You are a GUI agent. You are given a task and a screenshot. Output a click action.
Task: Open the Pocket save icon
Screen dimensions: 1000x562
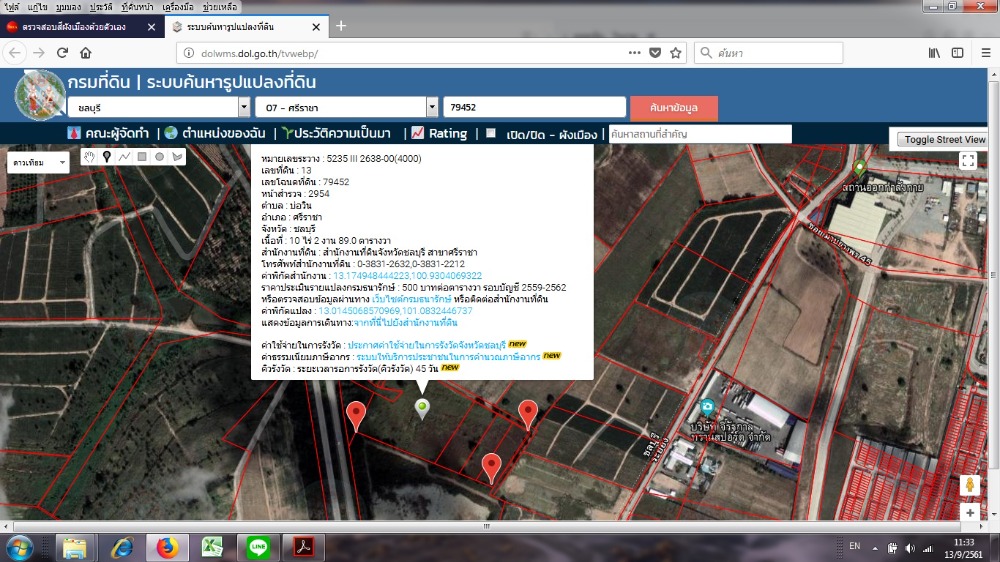655,53
